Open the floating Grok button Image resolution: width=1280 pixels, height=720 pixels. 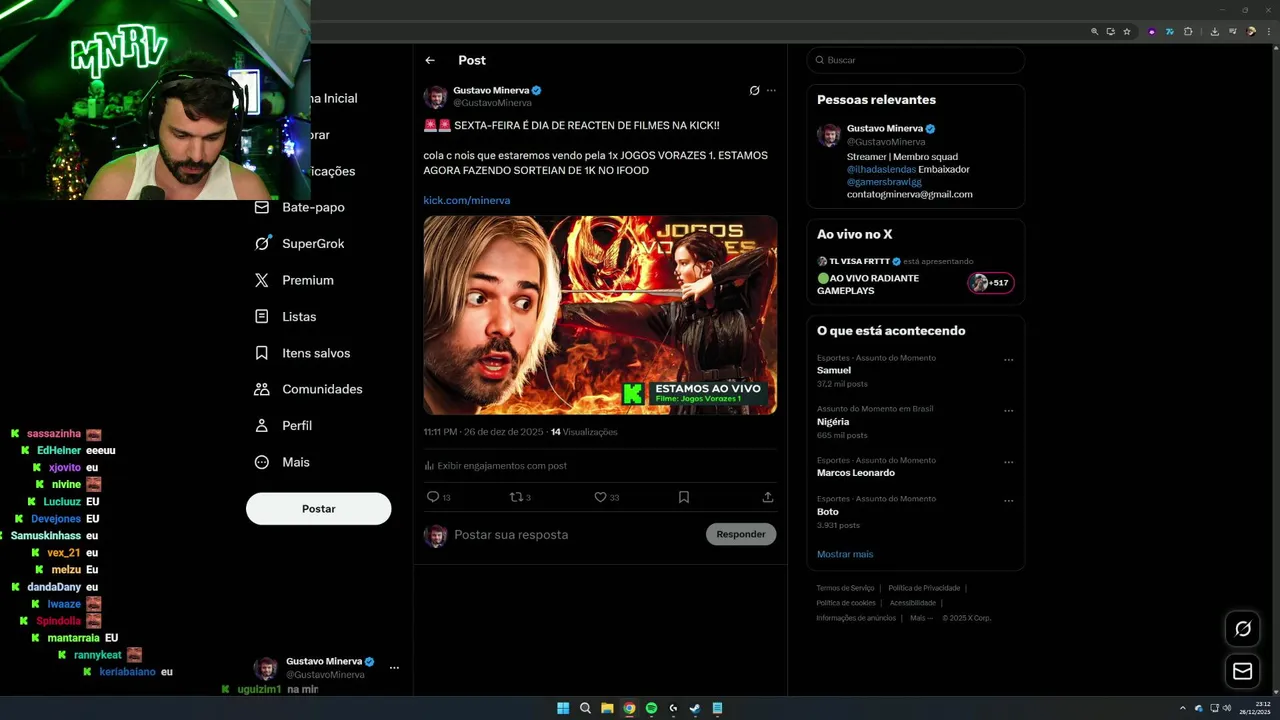(1243, 629)
